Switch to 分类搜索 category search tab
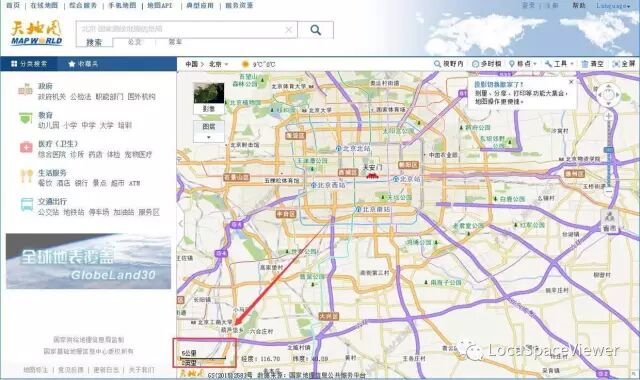640x380 pixels. pos(29,64)
